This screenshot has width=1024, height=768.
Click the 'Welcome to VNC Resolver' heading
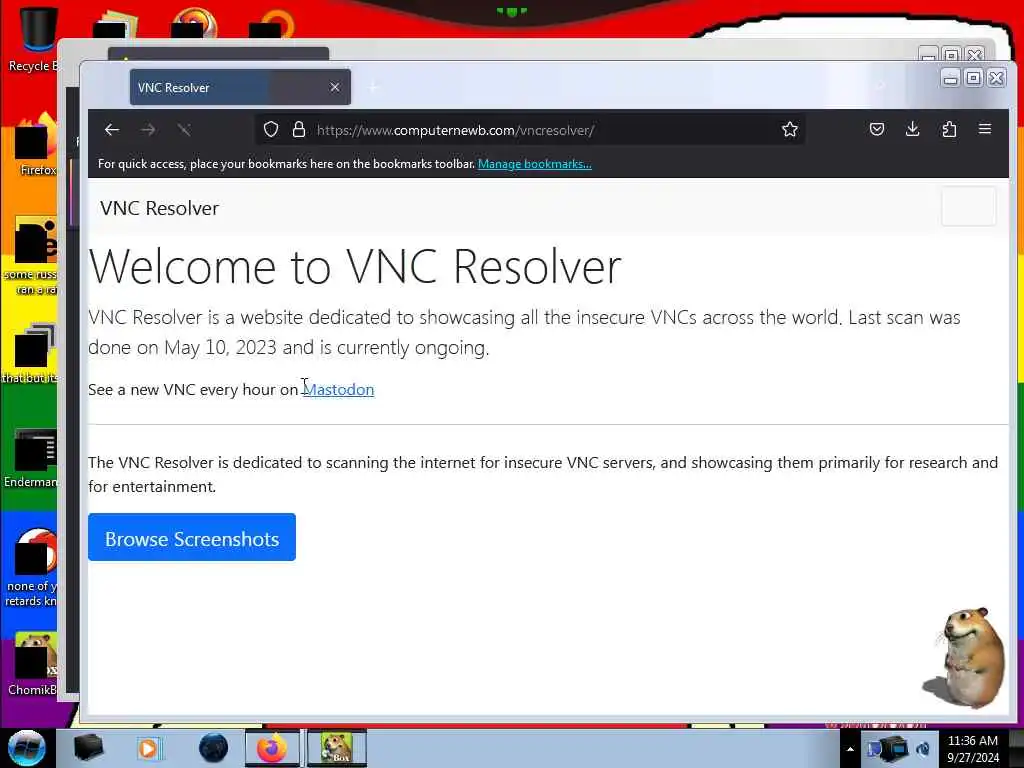coord(355,266)
